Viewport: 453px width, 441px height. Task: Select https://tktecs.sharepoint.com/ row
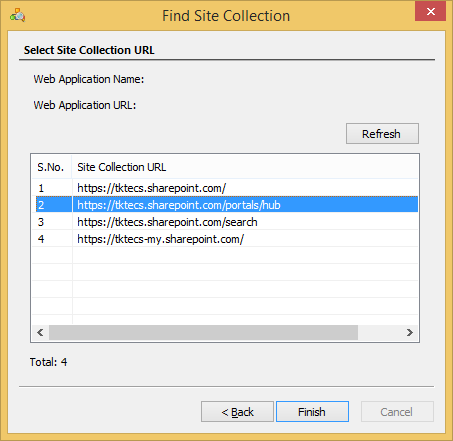coord(225,188)
